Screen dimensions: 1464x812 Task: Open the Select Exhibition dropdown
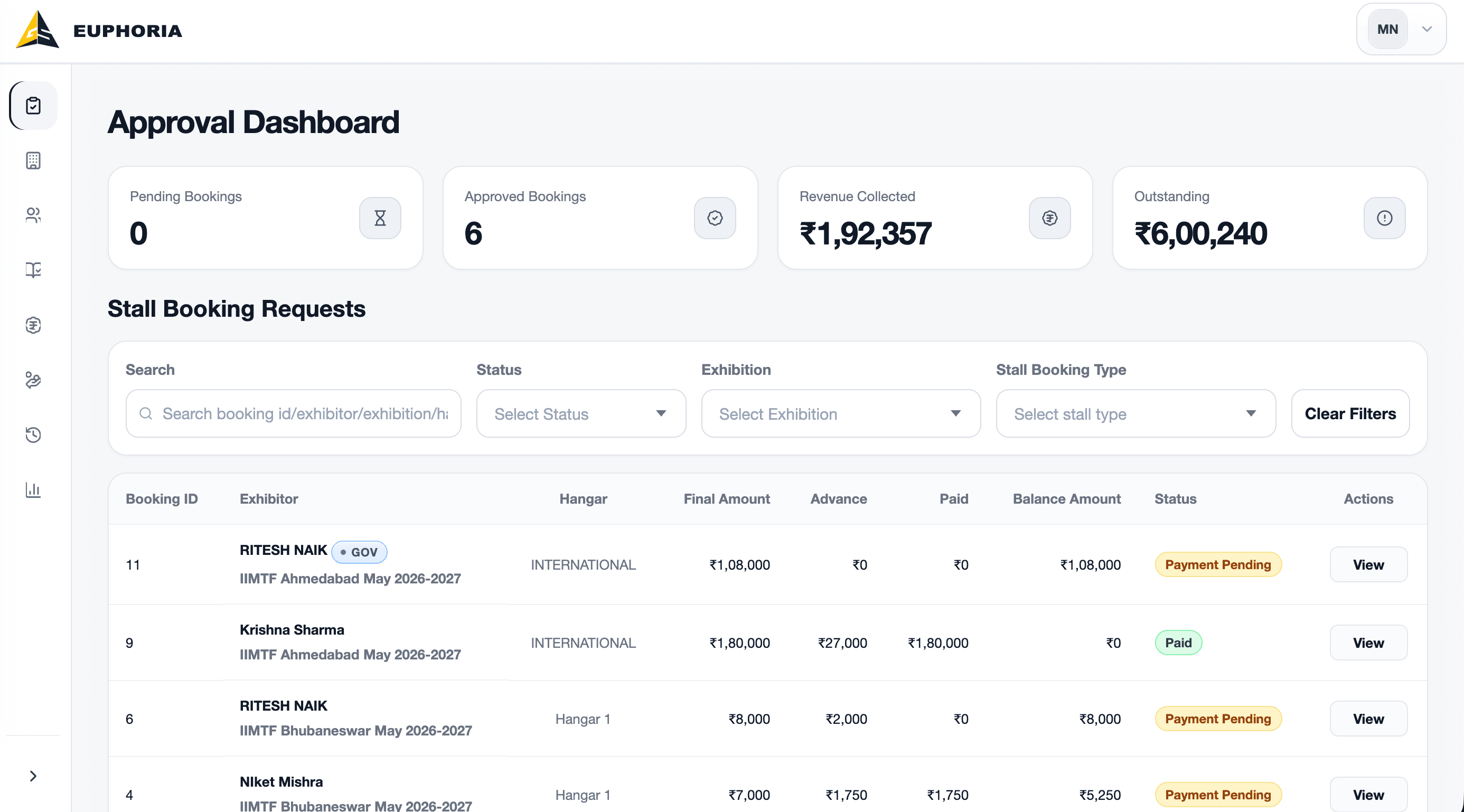click(841, 414)
